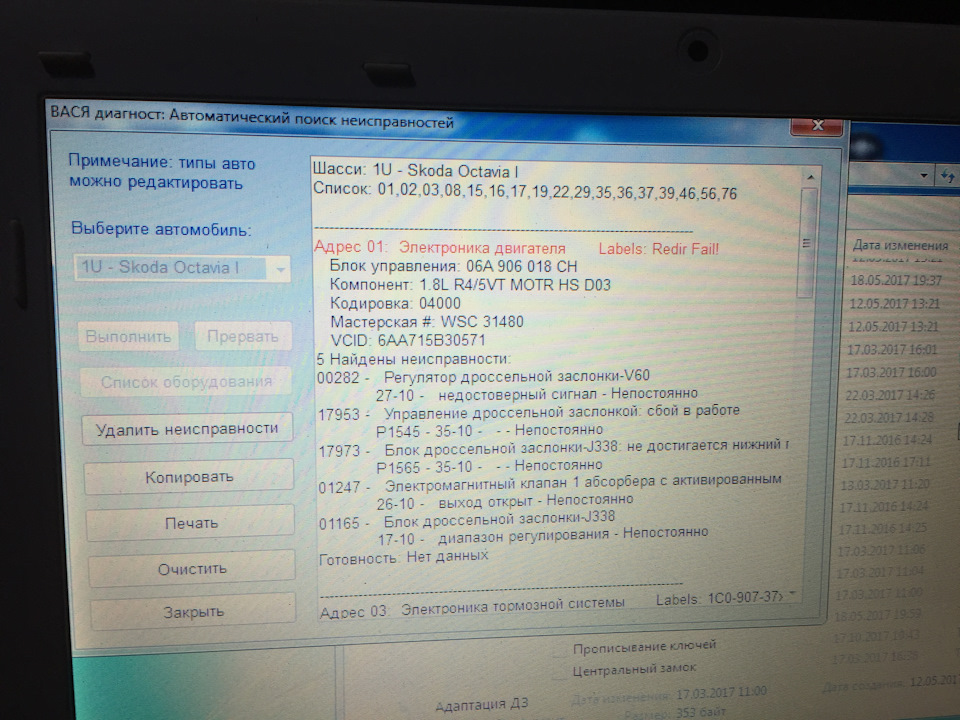
Task: Click the 13.03.2017 11:20 date in background window
Action: pyautogui.click(x=885, y=484)
